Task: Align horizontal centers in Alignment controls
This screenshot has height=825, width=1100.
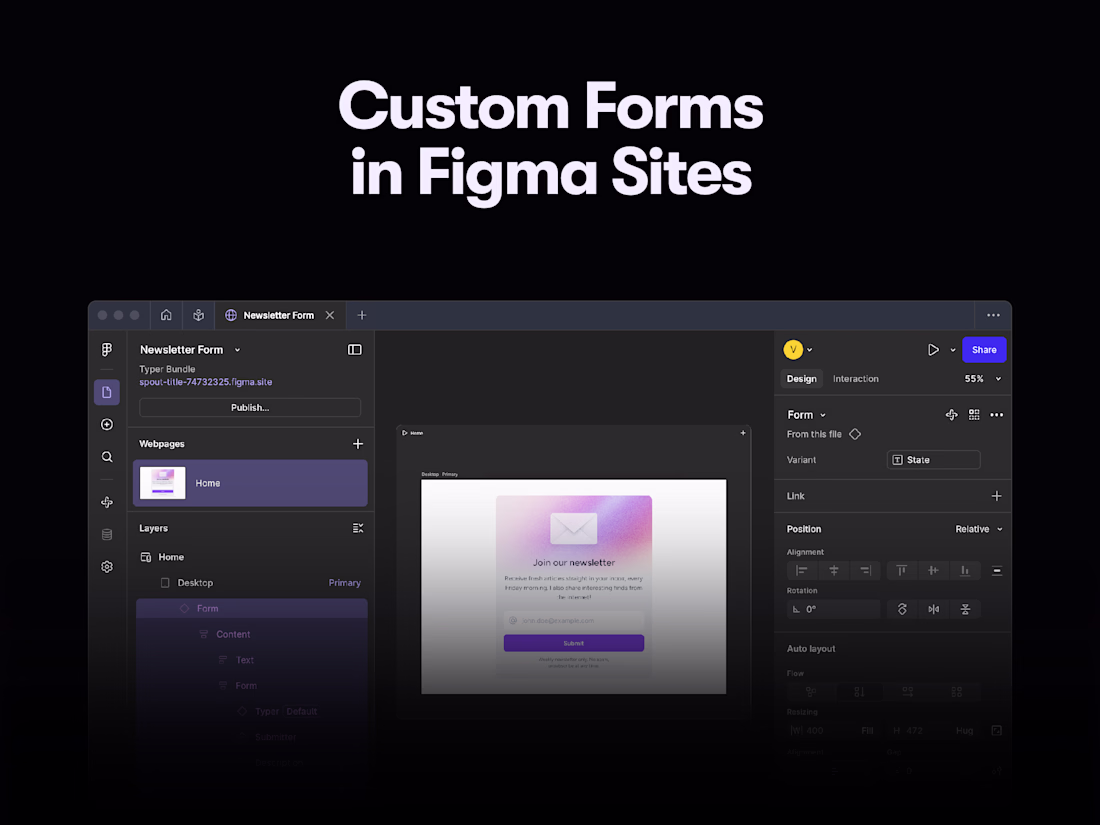Action: 834,570
